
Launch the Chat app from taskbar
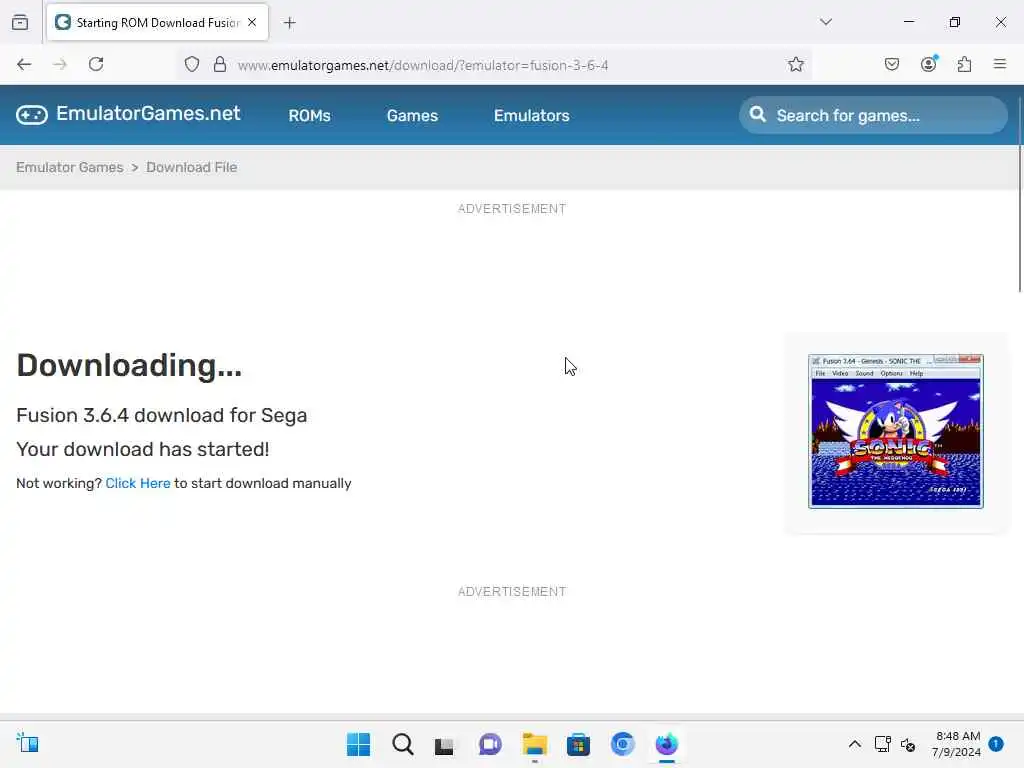(490, 744)
